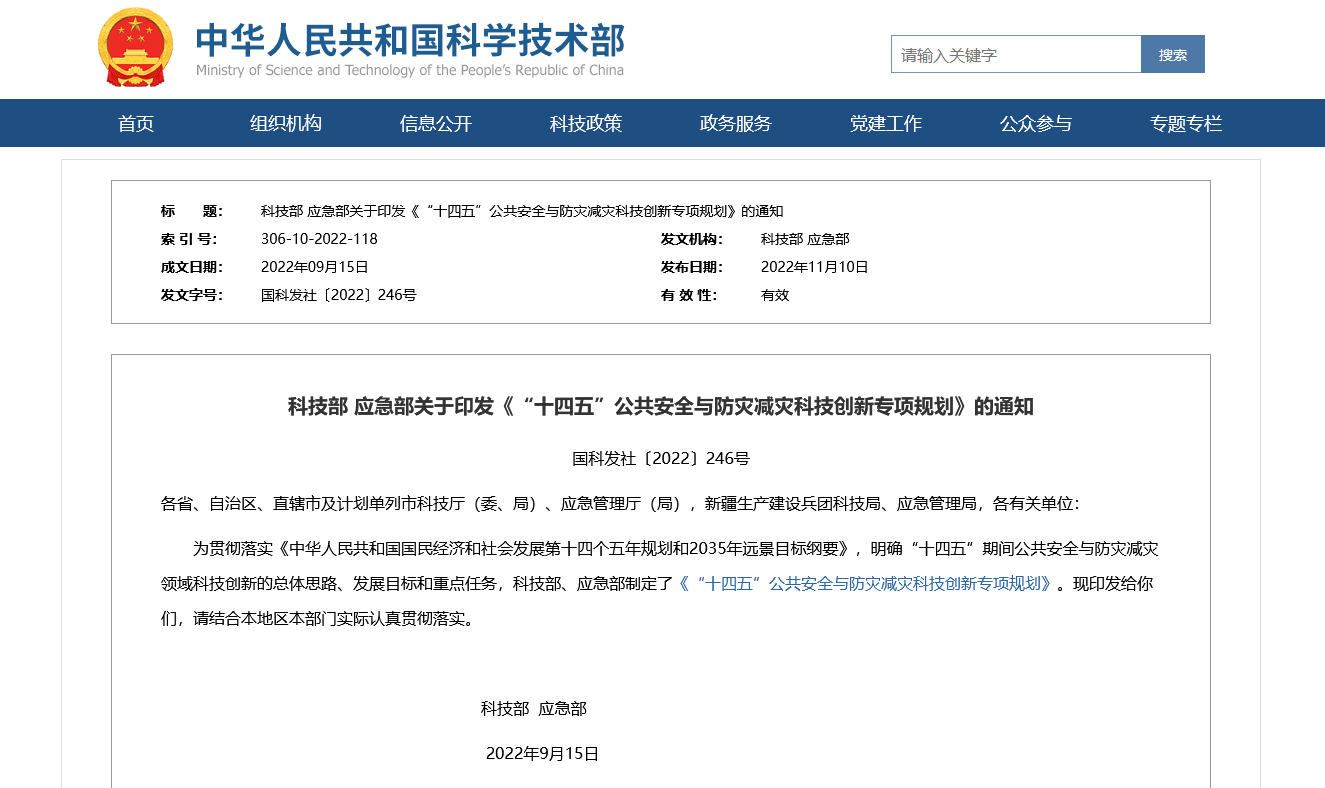This screenshot has height=788, width=1325.
Task: Click the 发文机构 label
Action: (691, 239)
